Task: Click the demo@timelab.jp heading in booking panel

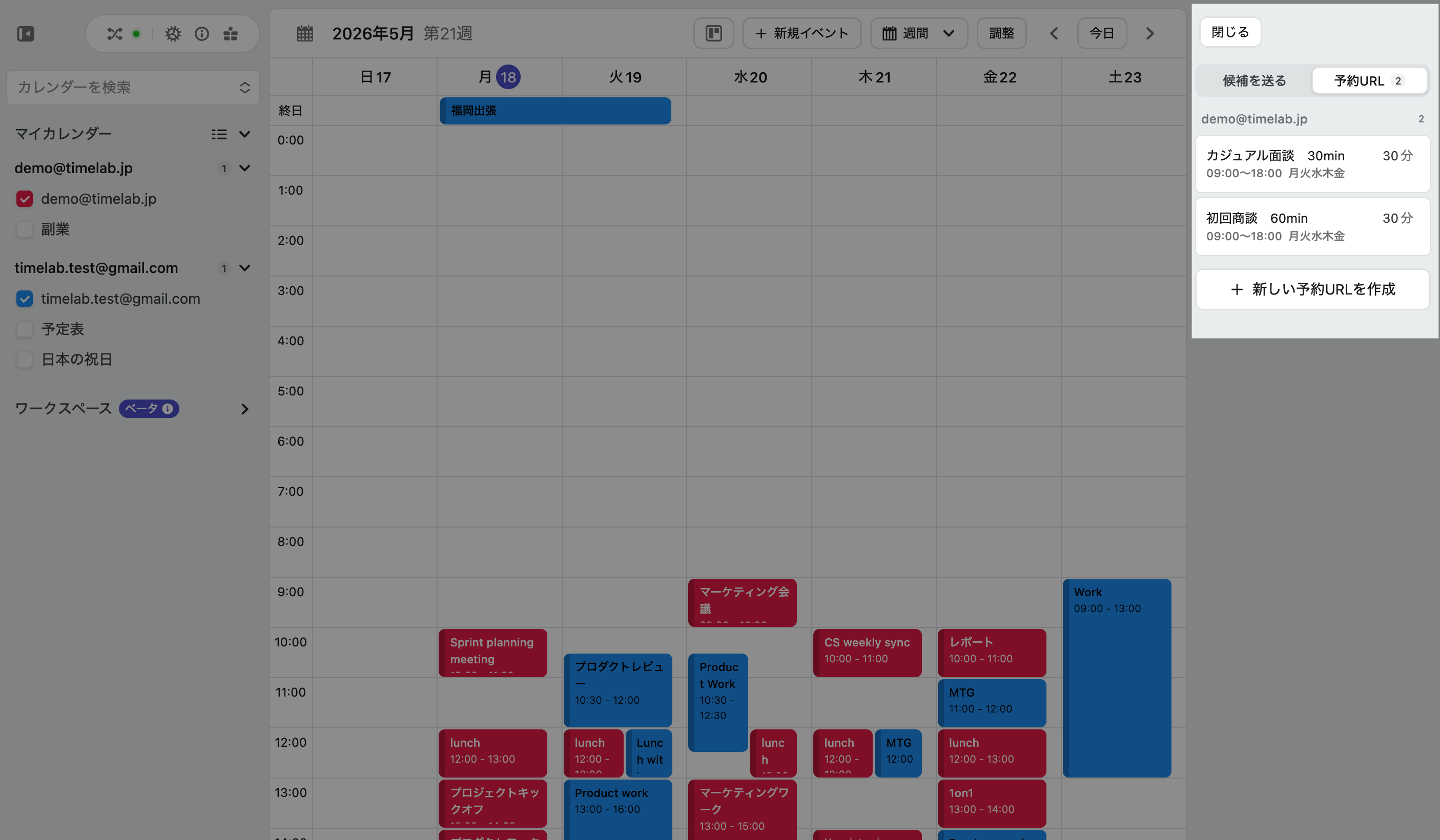Action: tap(1253, 119)
